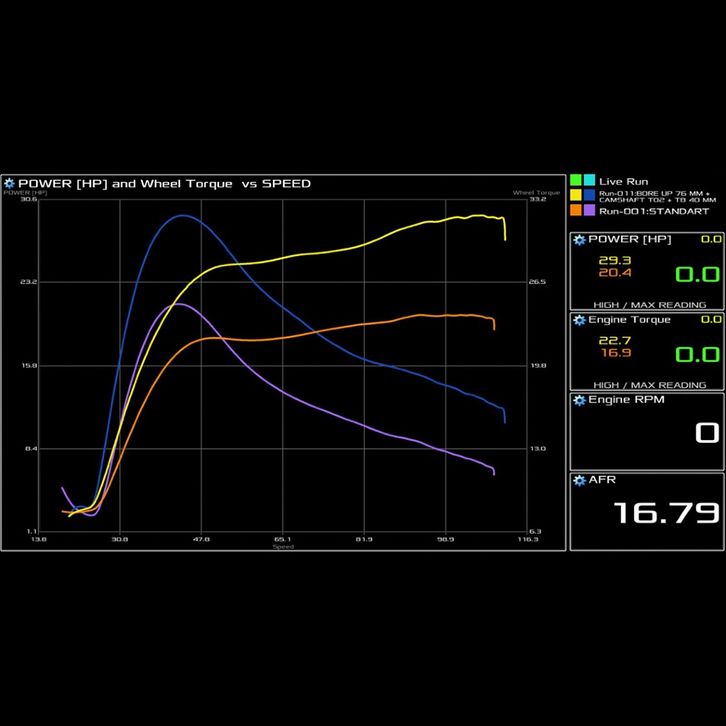Open the AFR gauge settings gear
This screenshot has width=726, height=726.
click(x=579, y=480)
